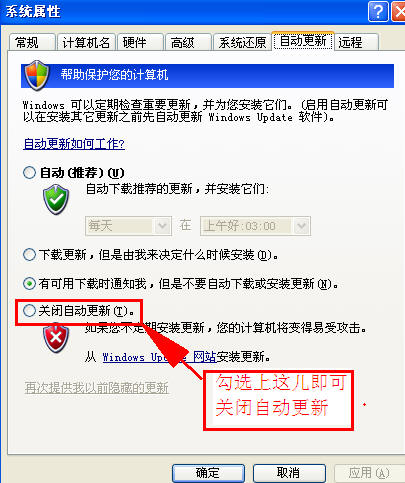
Task: Click the Windows security shield icon
Action: pyautogui.click(x=37, y=76)
